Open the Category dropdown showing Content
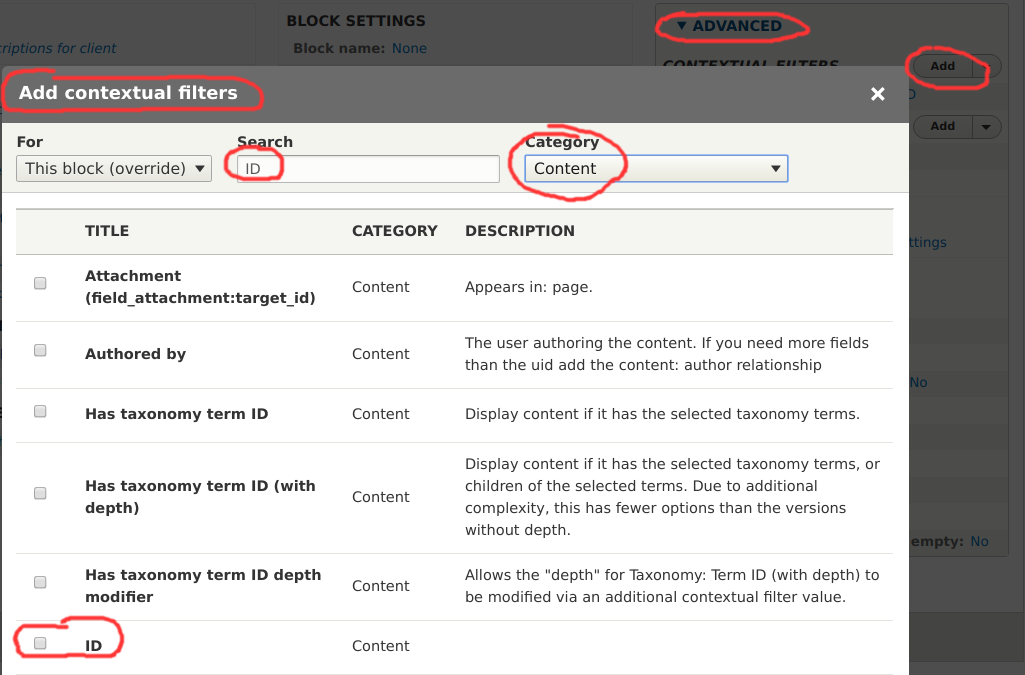The width and height of the screenshot is (1025, 675). tap(656, 169)
